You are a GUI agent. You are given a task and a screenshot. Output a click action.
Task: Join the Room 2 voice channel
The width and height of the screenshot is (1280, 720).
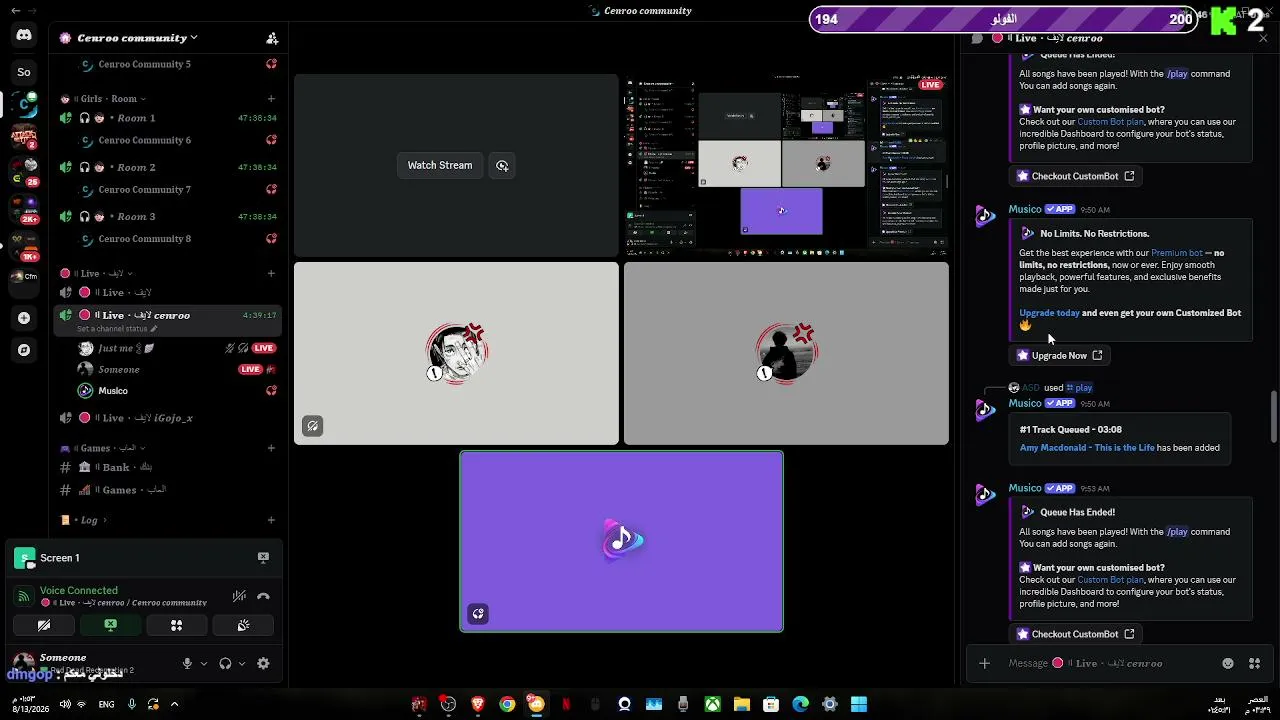click(168, 167)
